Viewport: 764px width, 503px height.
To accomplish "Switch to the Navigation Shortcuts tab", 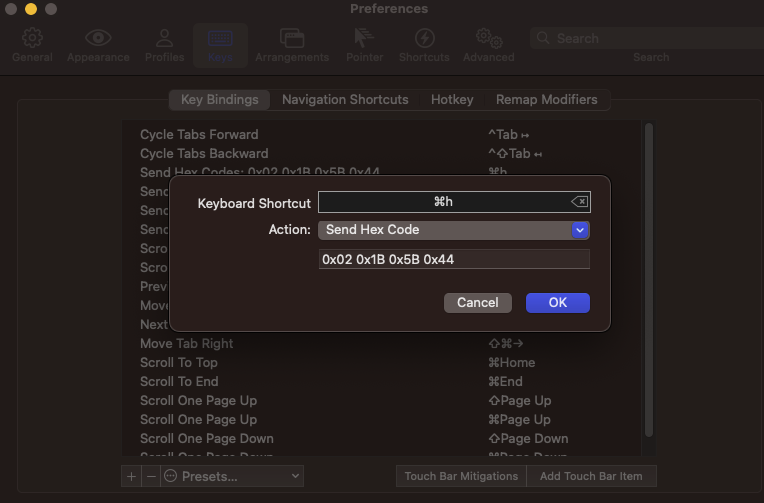I will click(x=345, y=100).
